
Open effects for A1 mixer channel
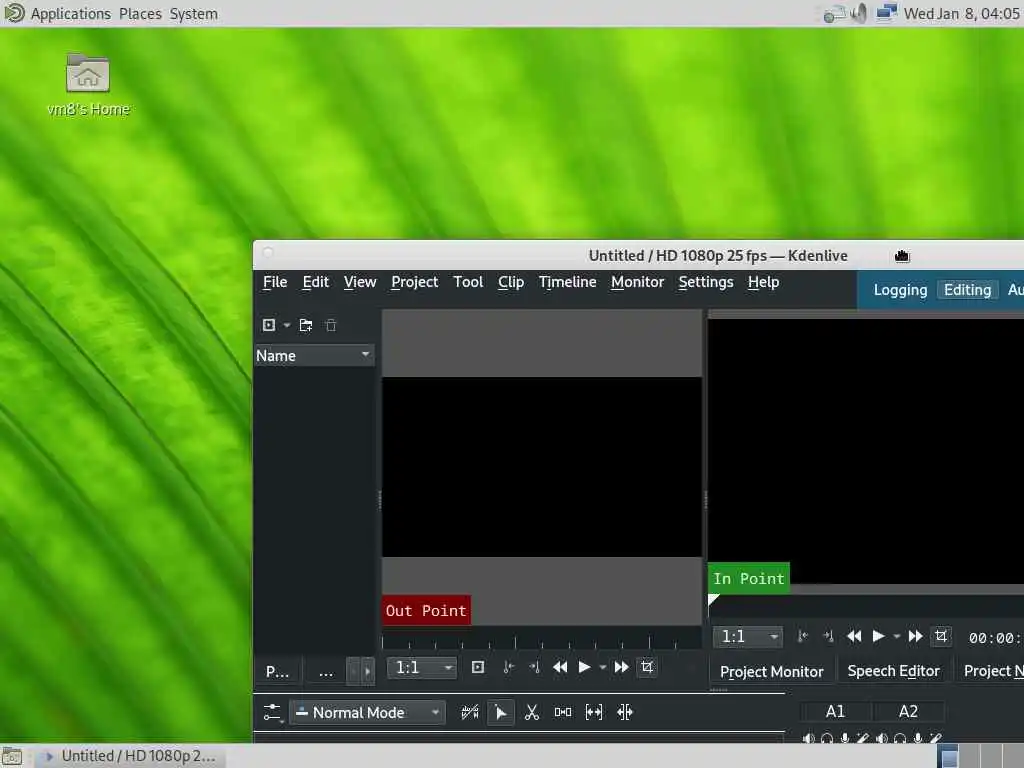tap(863, 738)
